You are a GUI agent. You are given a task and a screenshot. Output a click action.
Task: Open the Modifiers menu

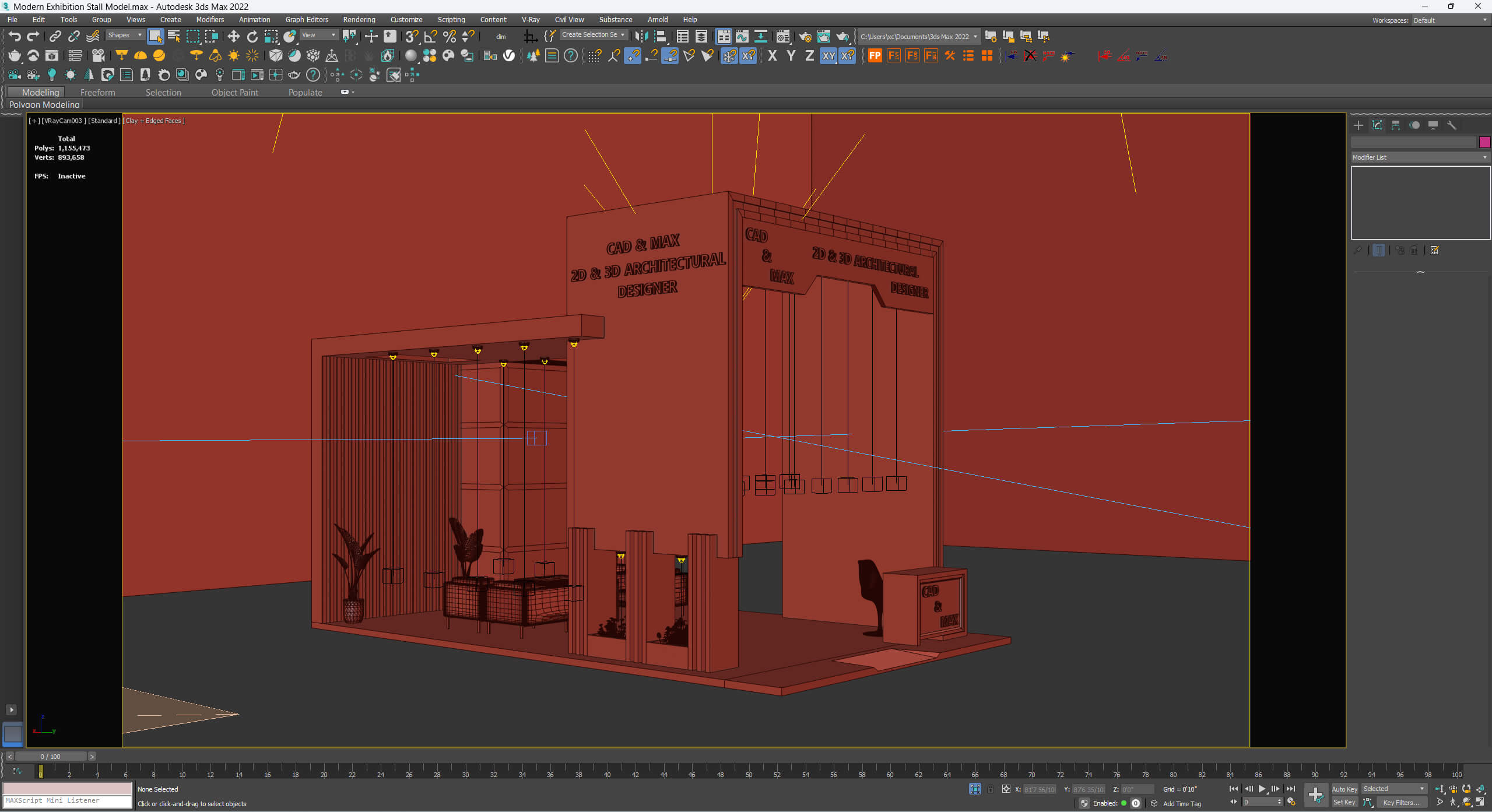[x=210, y=19]
